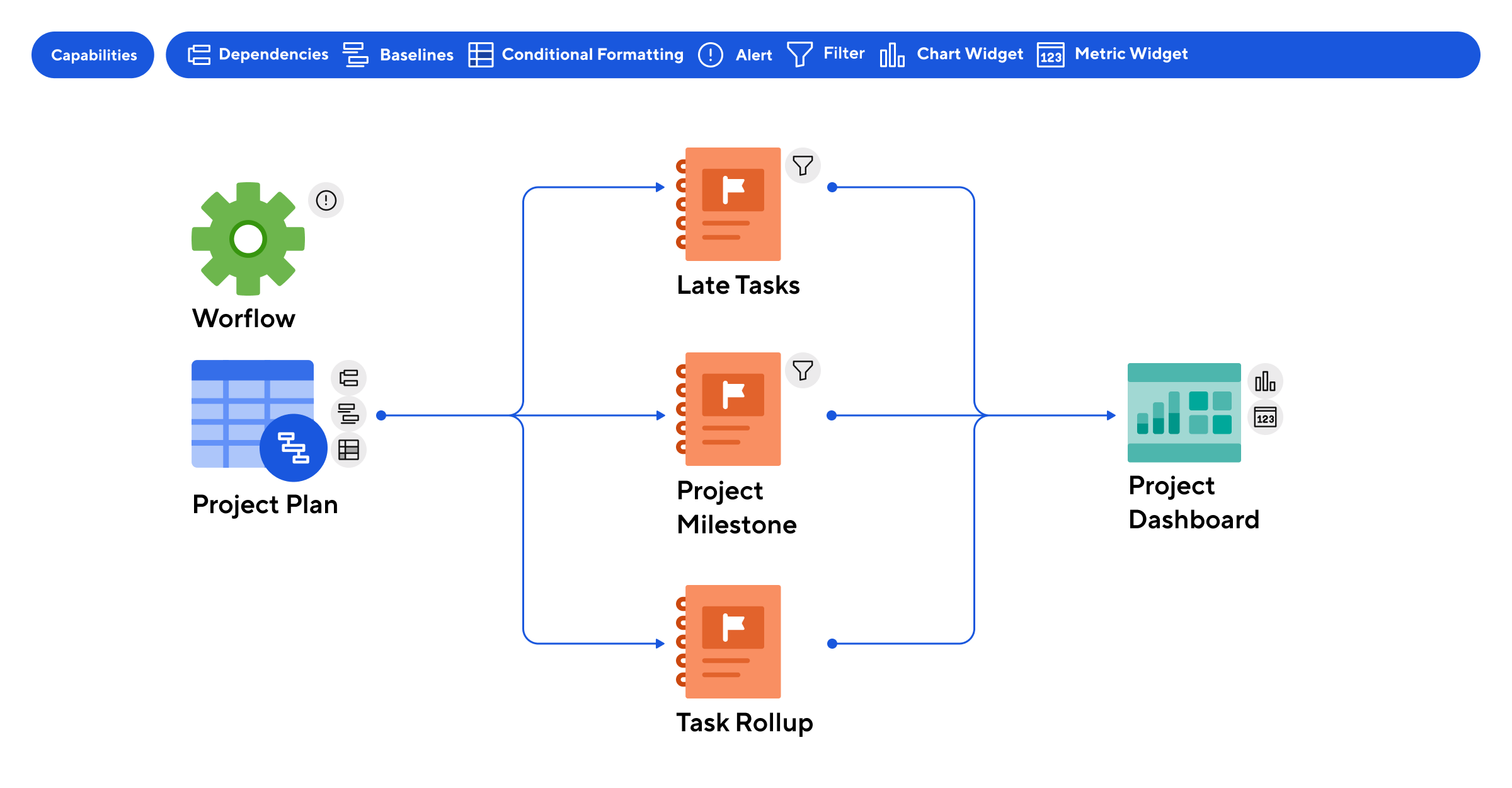The height and width of the screenshot is (788, 1512).
Task: Open the Project Milestone report icon
Action: tap(731, 409)
